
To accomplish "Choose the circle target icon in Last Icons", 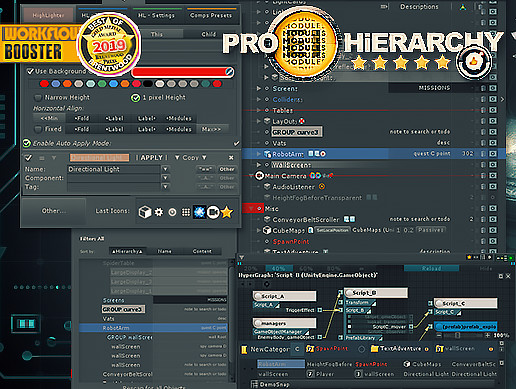I will (x=172, y=212).
